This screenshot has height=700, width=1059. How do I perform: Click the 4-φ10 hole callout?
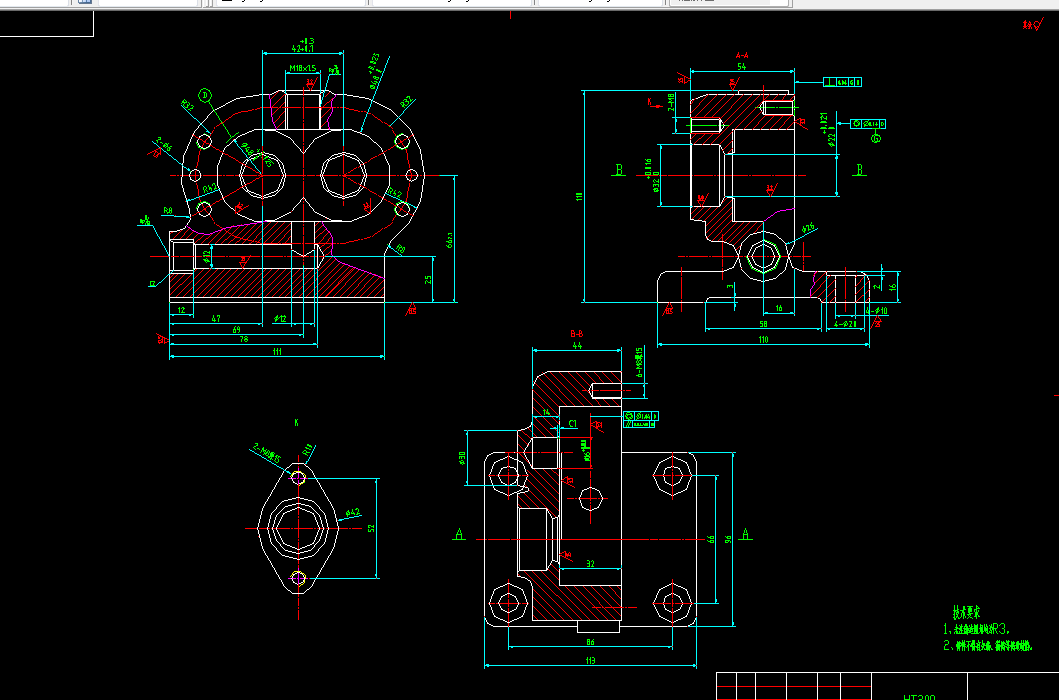point(877,311)
